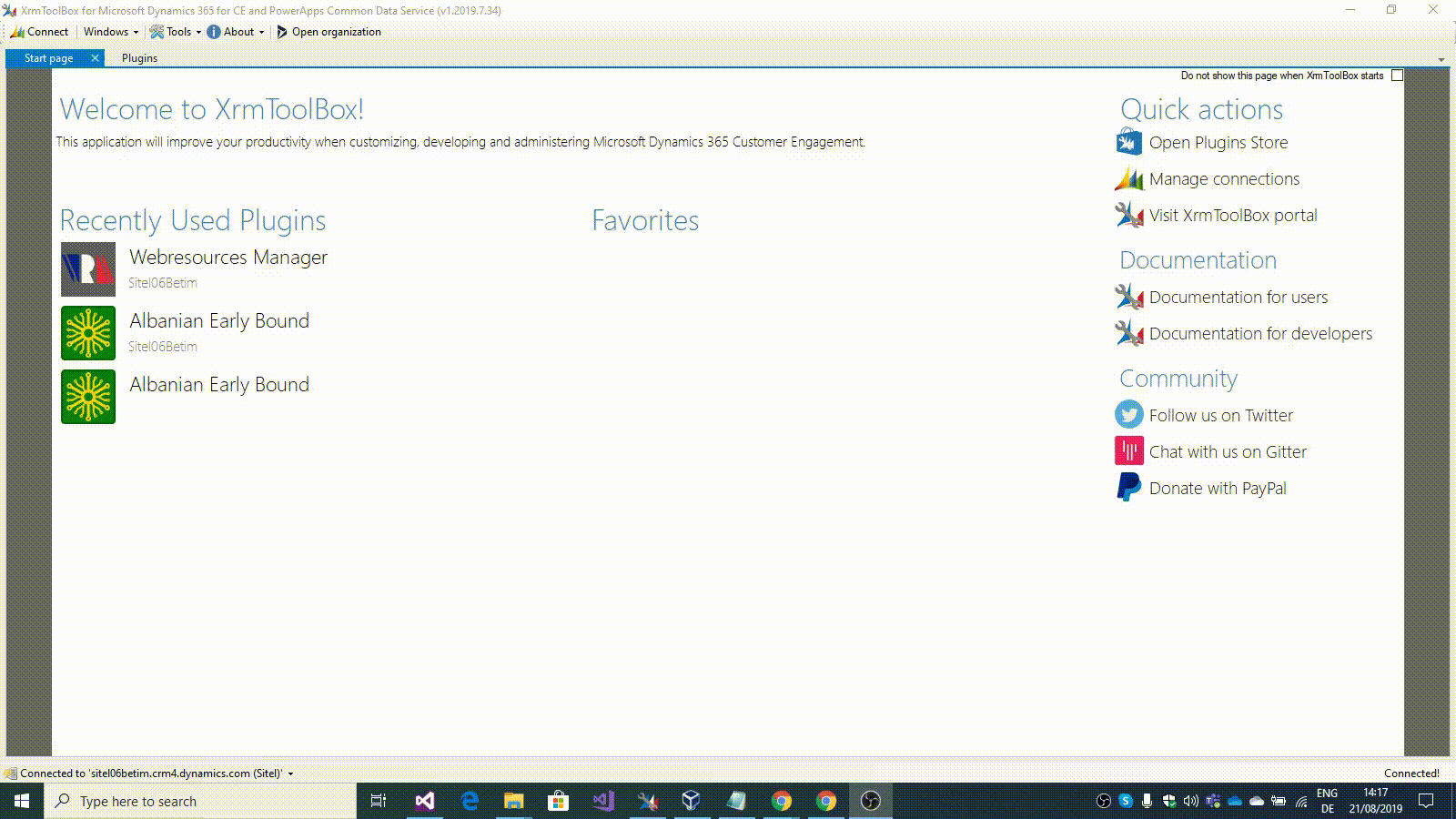Click the Connected! status indicator

pyautogui.click(x=1411, y=773)
